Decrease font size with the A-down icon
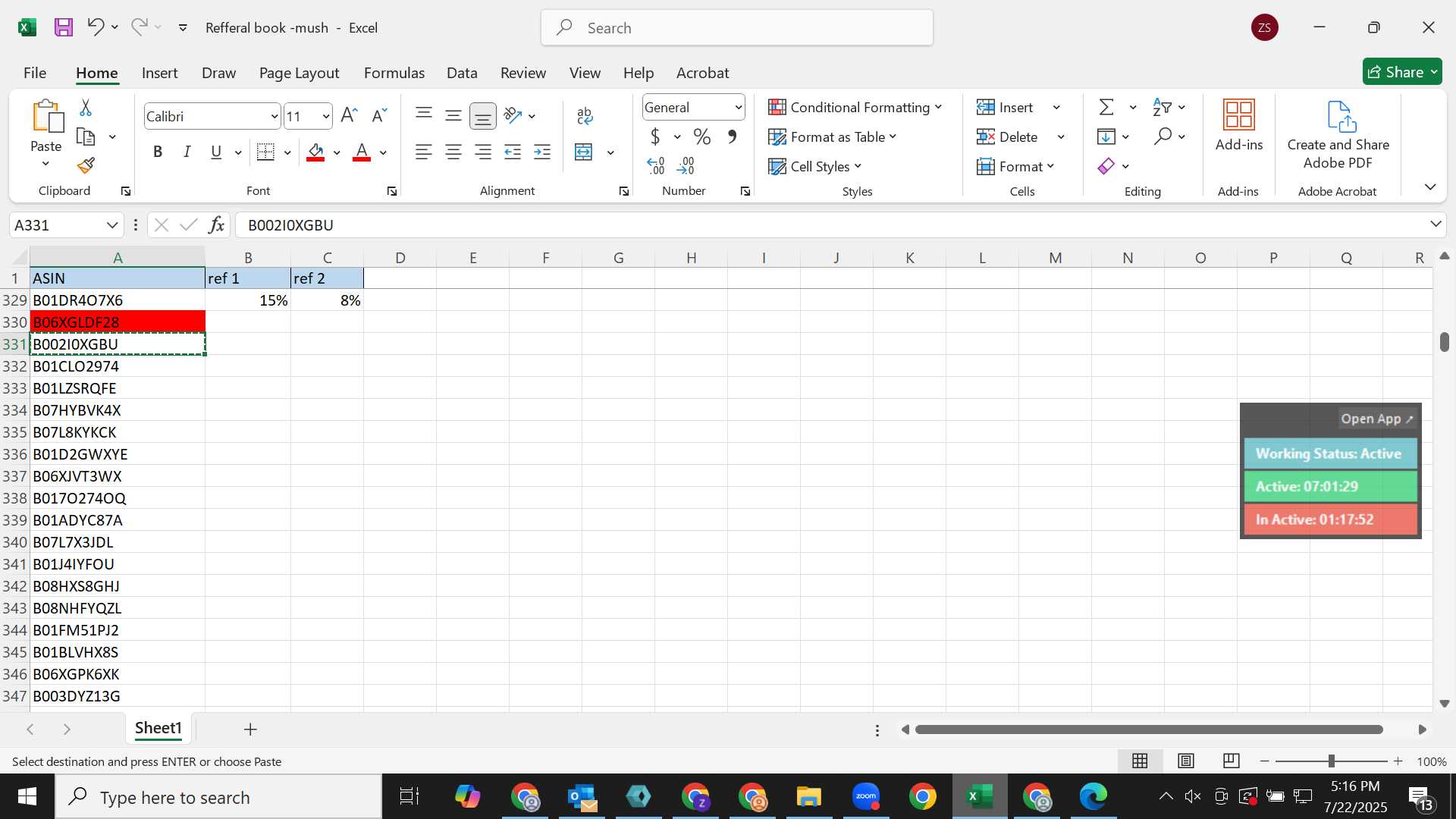 point(379,115)
